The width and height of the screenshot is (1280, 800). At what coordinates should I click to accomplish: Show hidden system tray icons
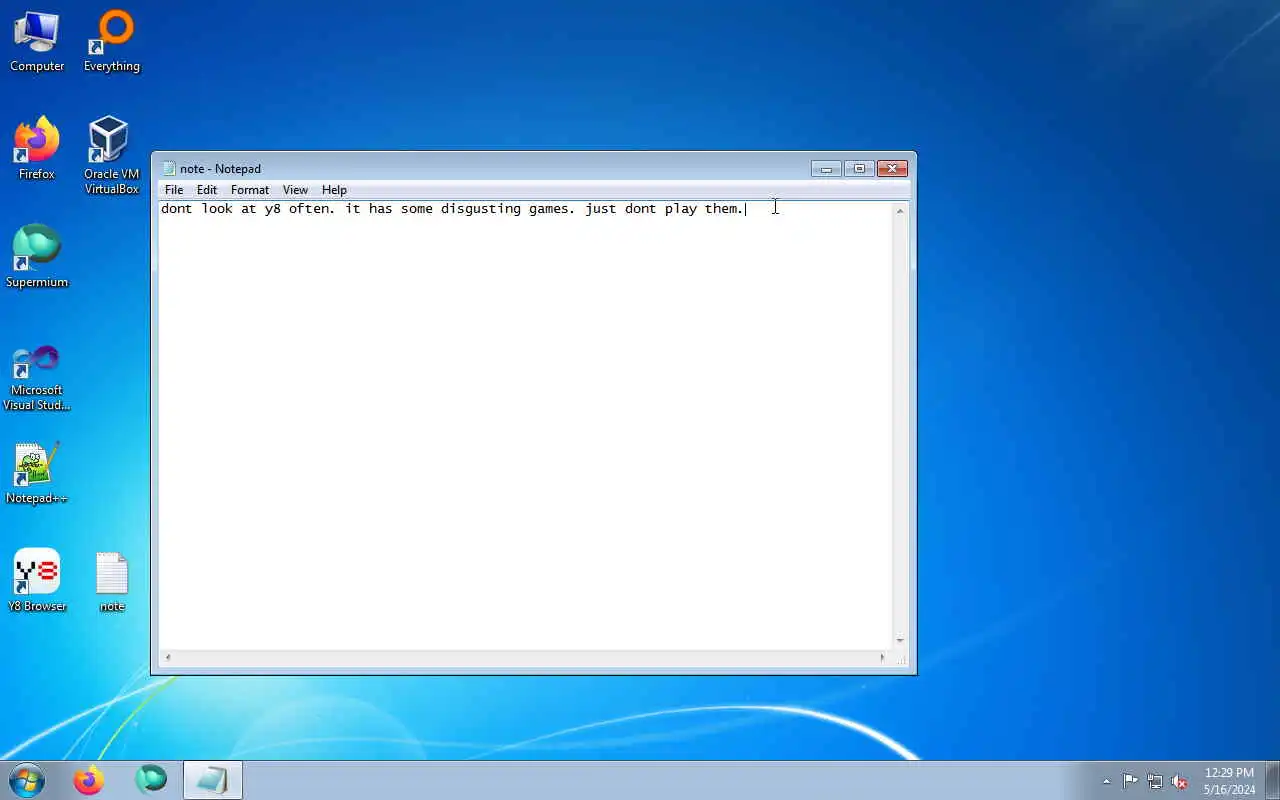point(1106,781)
